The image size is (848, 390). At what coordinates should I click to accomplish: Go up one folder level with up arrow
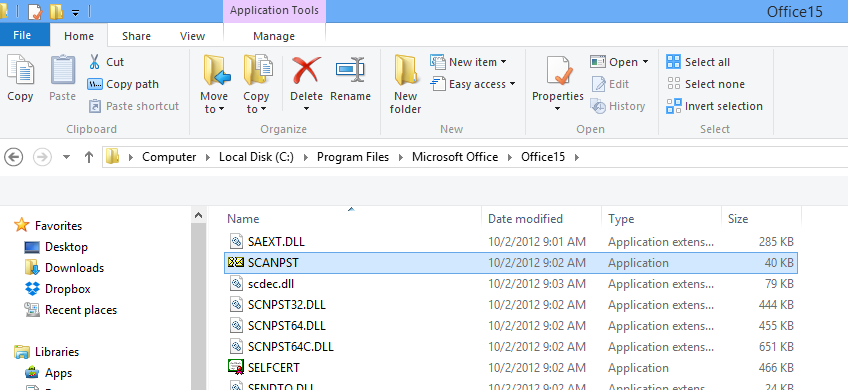pos(89,157)
